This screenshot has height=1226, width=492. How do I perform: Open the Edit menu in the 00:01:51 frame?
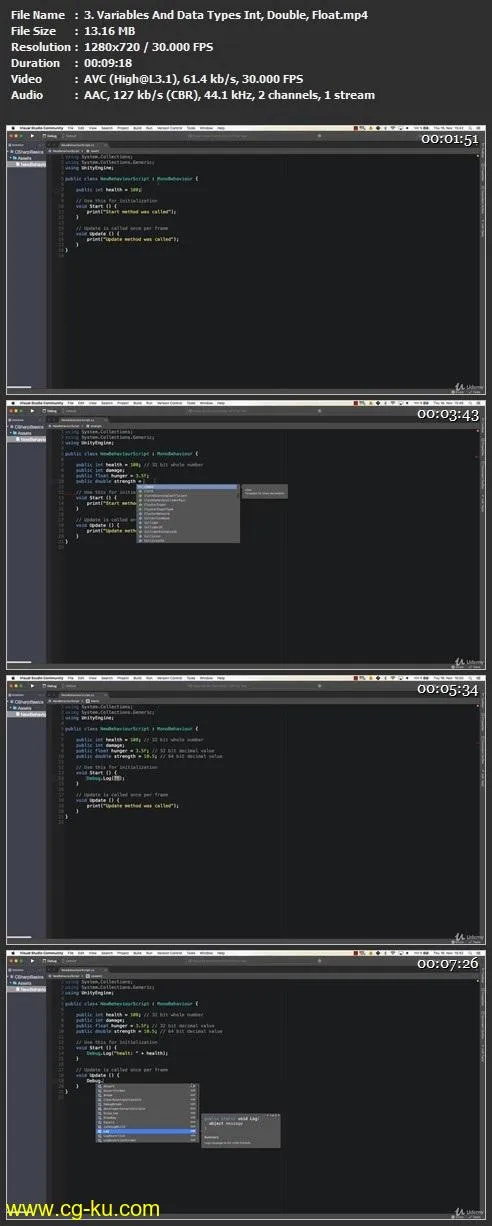click(x=81, y=128)
